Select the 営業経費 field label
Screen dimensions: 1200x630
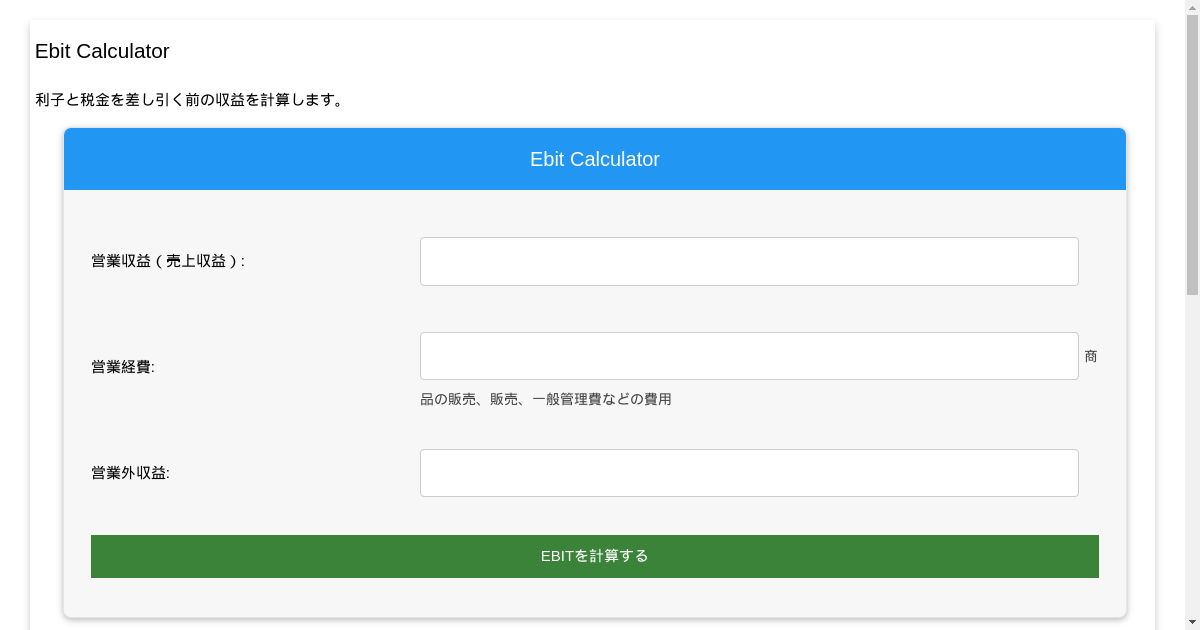tap(122, 367)
